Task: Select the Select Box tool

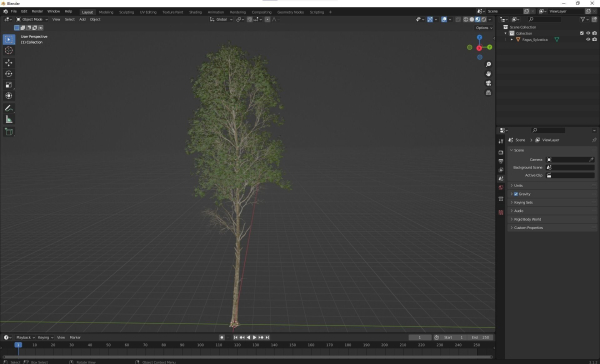Action: click(9, 39)
